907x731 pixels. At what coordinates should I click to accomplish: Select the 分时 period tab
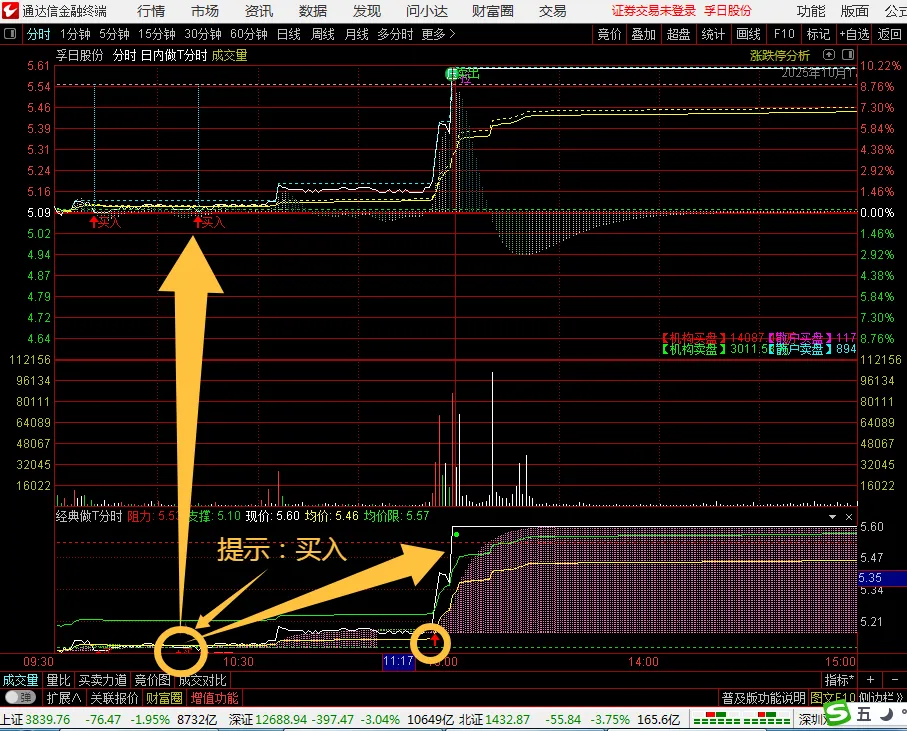click(39, 34)
